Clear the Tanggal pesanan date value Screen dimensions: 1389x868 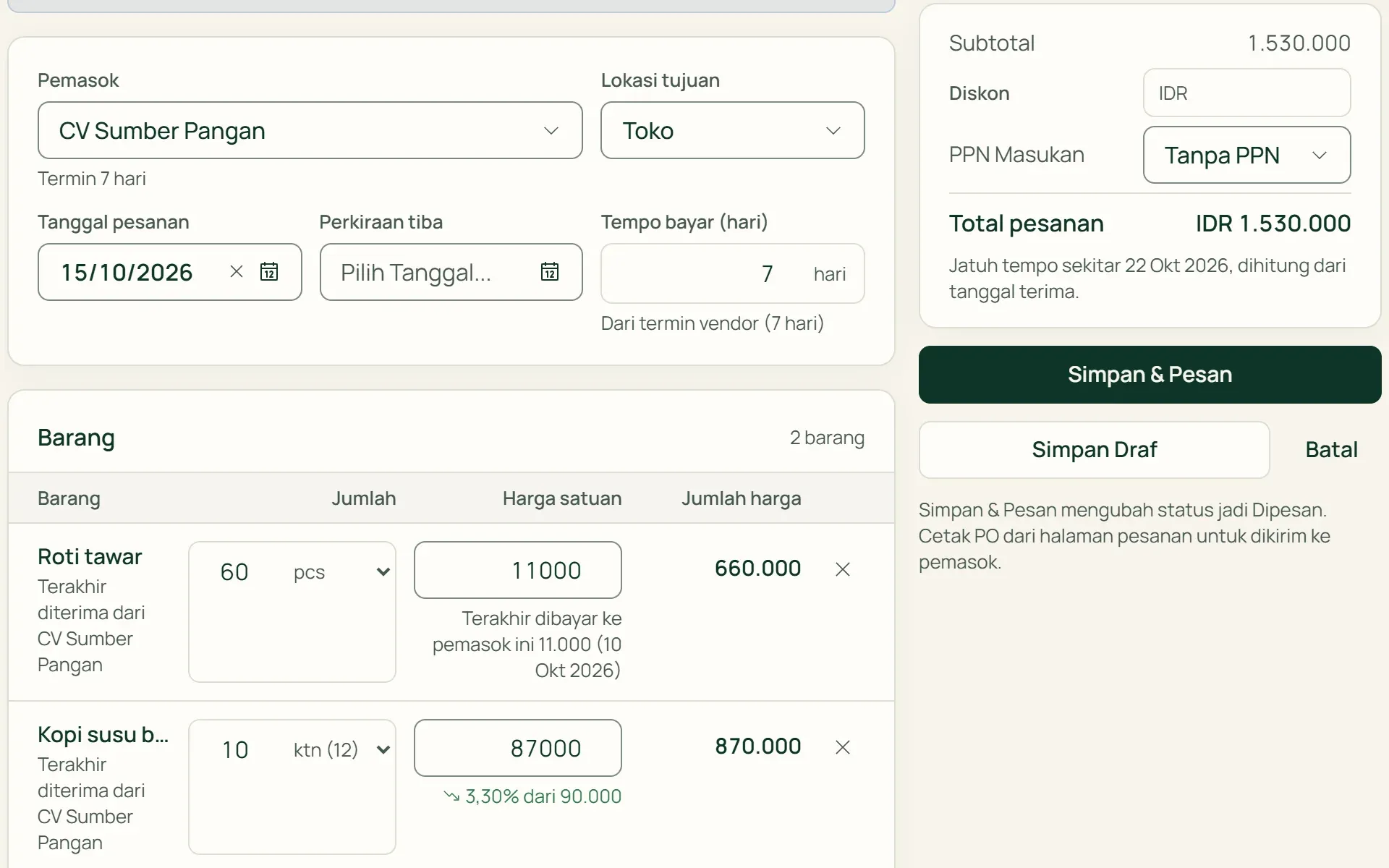[x=236, y=272]
